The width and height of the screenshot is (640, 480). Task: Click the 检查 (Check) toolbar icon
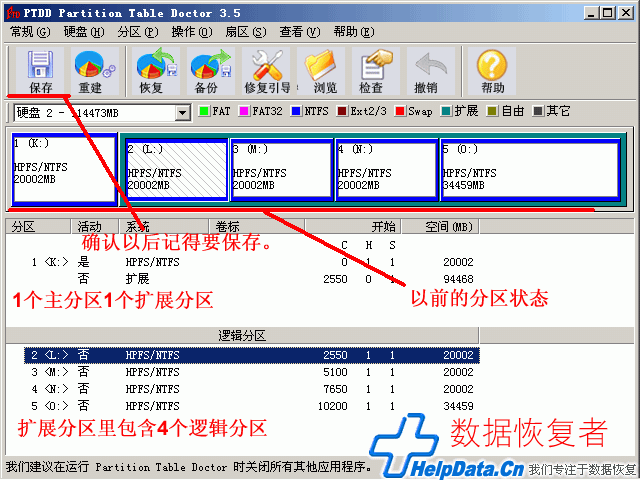pos(376,71)
